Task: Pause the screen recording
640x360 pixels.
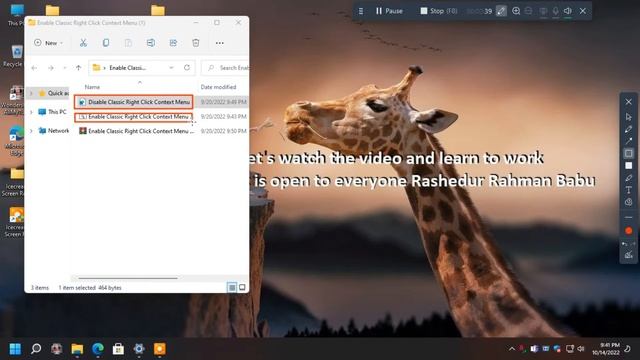Action: (x=389, y=11)
